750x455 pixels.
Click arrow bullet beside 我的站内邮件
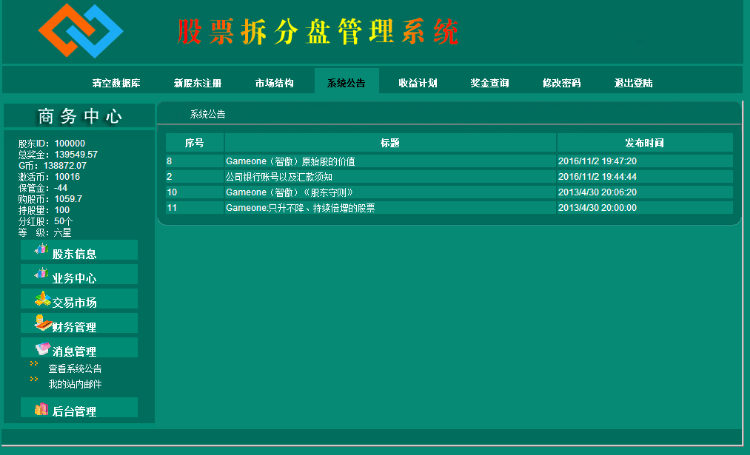click(34, 379)
